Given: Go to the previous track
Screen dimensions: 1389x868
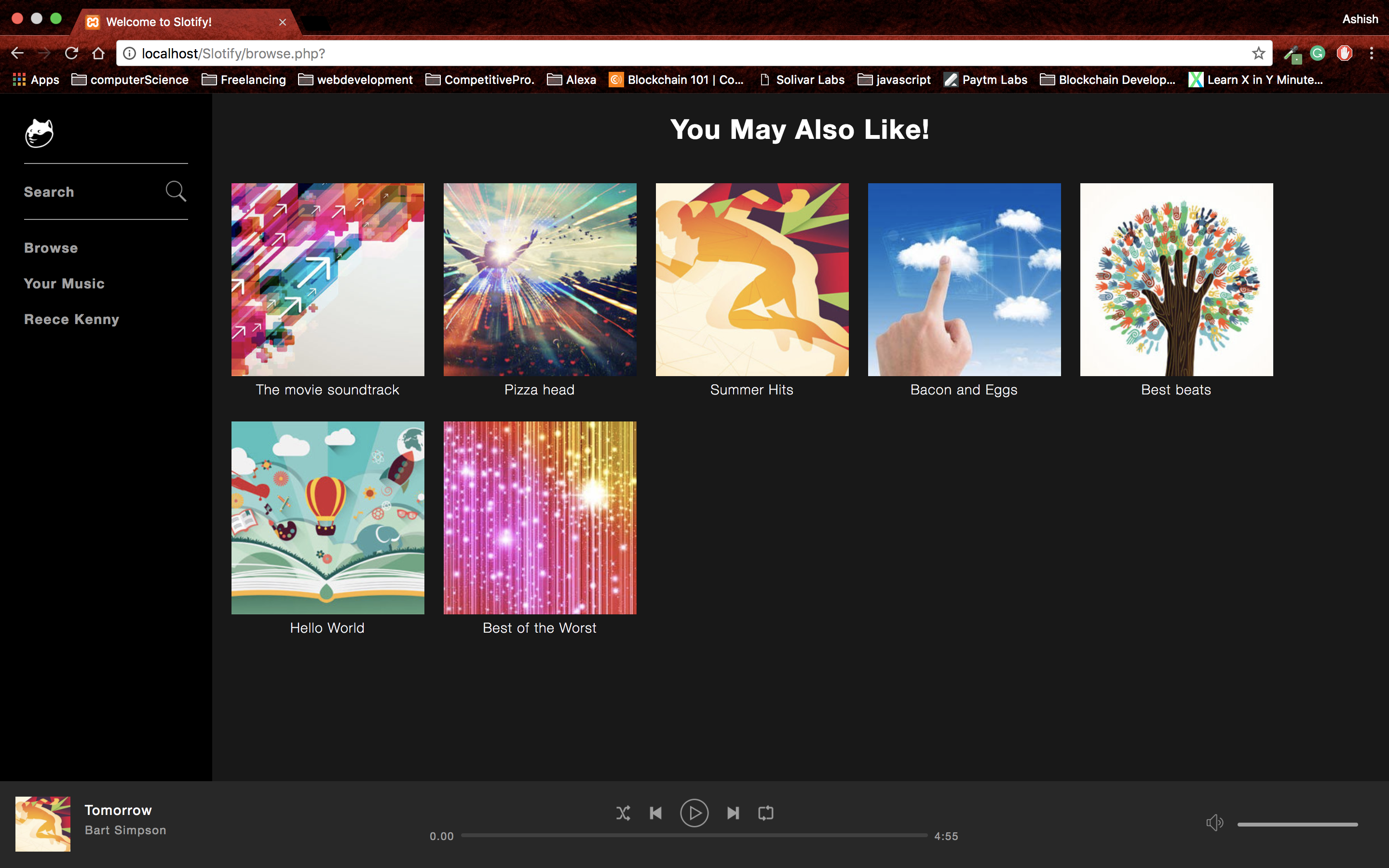Looking at the screenshot, I should [655, 813].
